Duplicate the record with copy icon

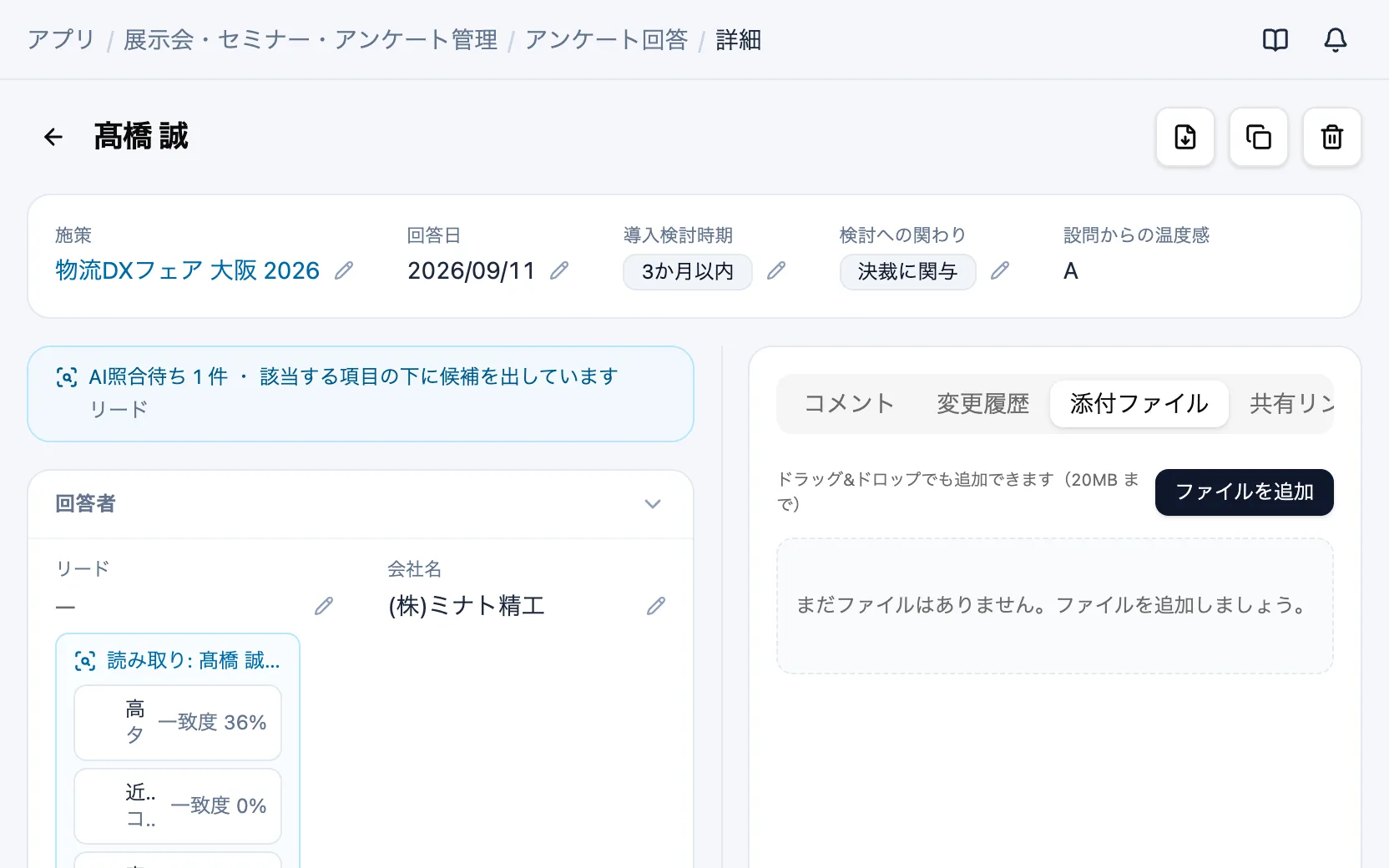click(x=1259, y=137)
